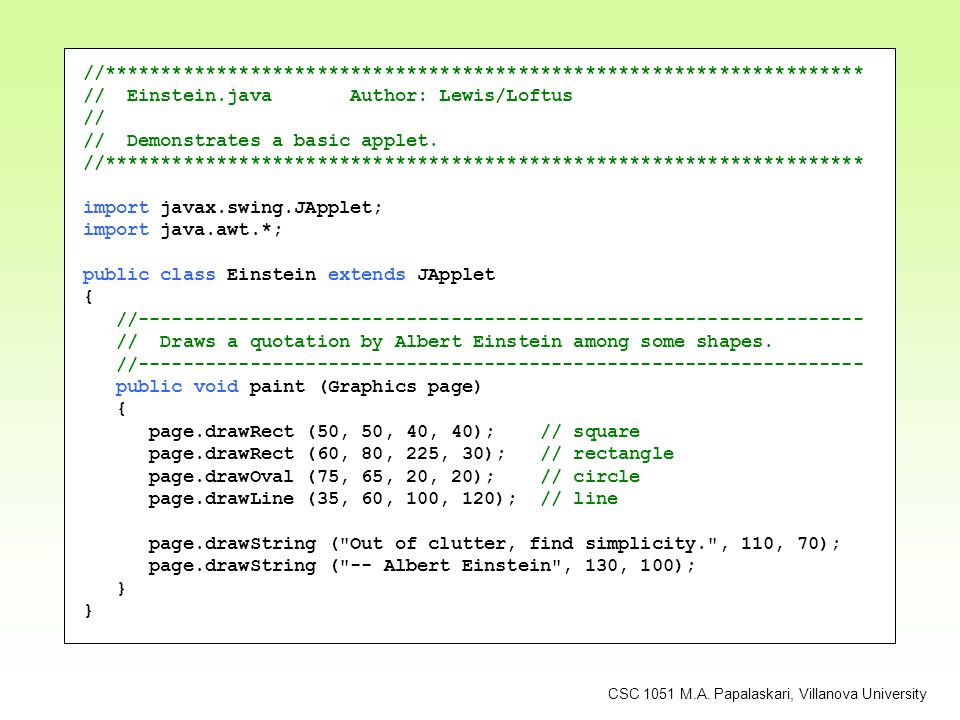Select the 'Demonstrates a basic applet.' comment
The image size is (960, 720).
(x=282, y=141)
